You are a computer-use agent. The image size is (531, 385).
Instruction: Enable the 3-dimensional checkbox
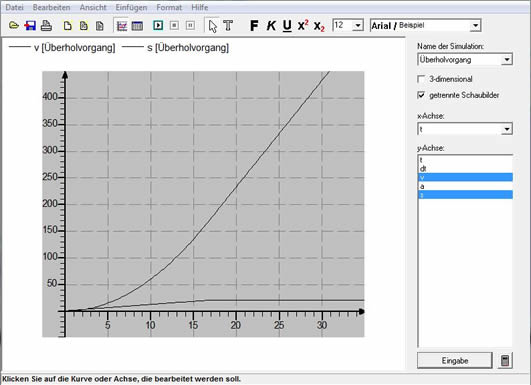coord(421,79)
